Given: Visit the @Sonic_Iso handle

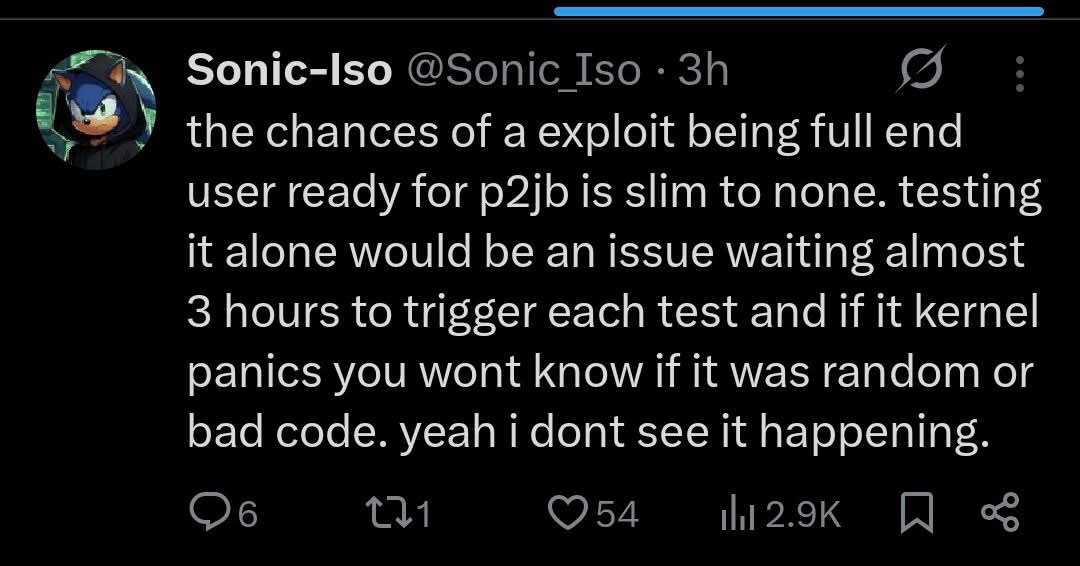Looking at the screenshot, I should pos(525,71).
